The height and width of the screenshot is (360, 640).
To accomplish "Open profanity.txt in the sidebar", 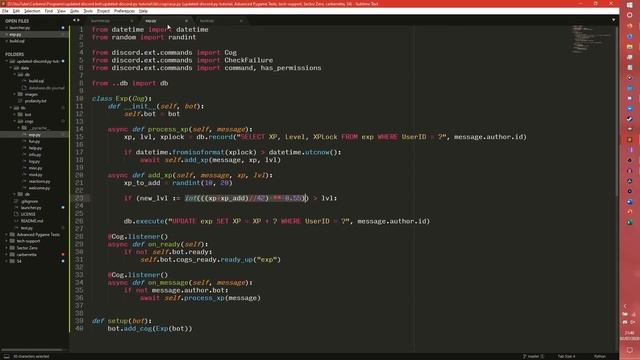I will coord(36,101).
